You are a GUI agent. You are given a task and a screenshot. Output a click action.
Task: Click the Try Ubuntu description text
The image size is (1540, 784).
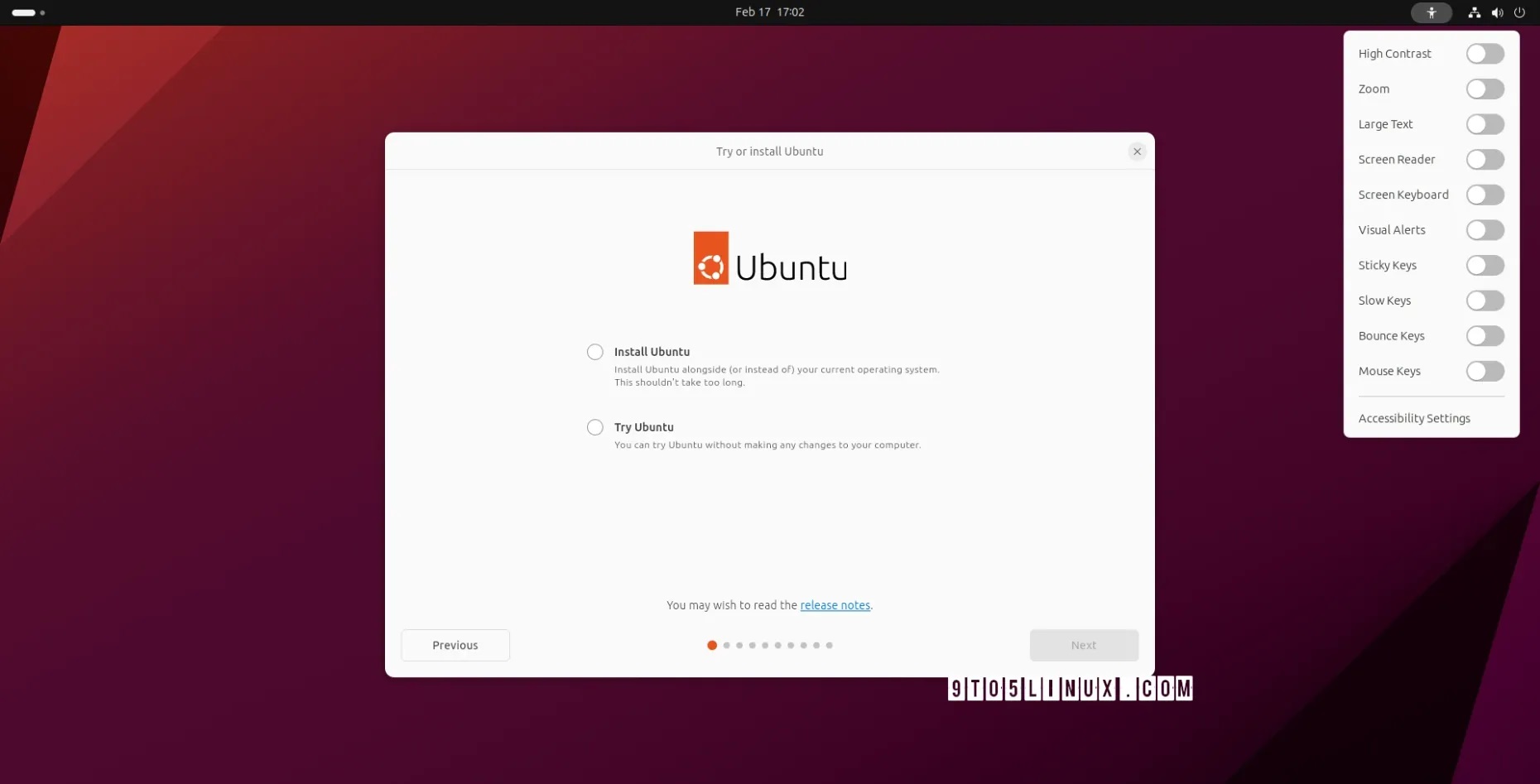[768, 445]
